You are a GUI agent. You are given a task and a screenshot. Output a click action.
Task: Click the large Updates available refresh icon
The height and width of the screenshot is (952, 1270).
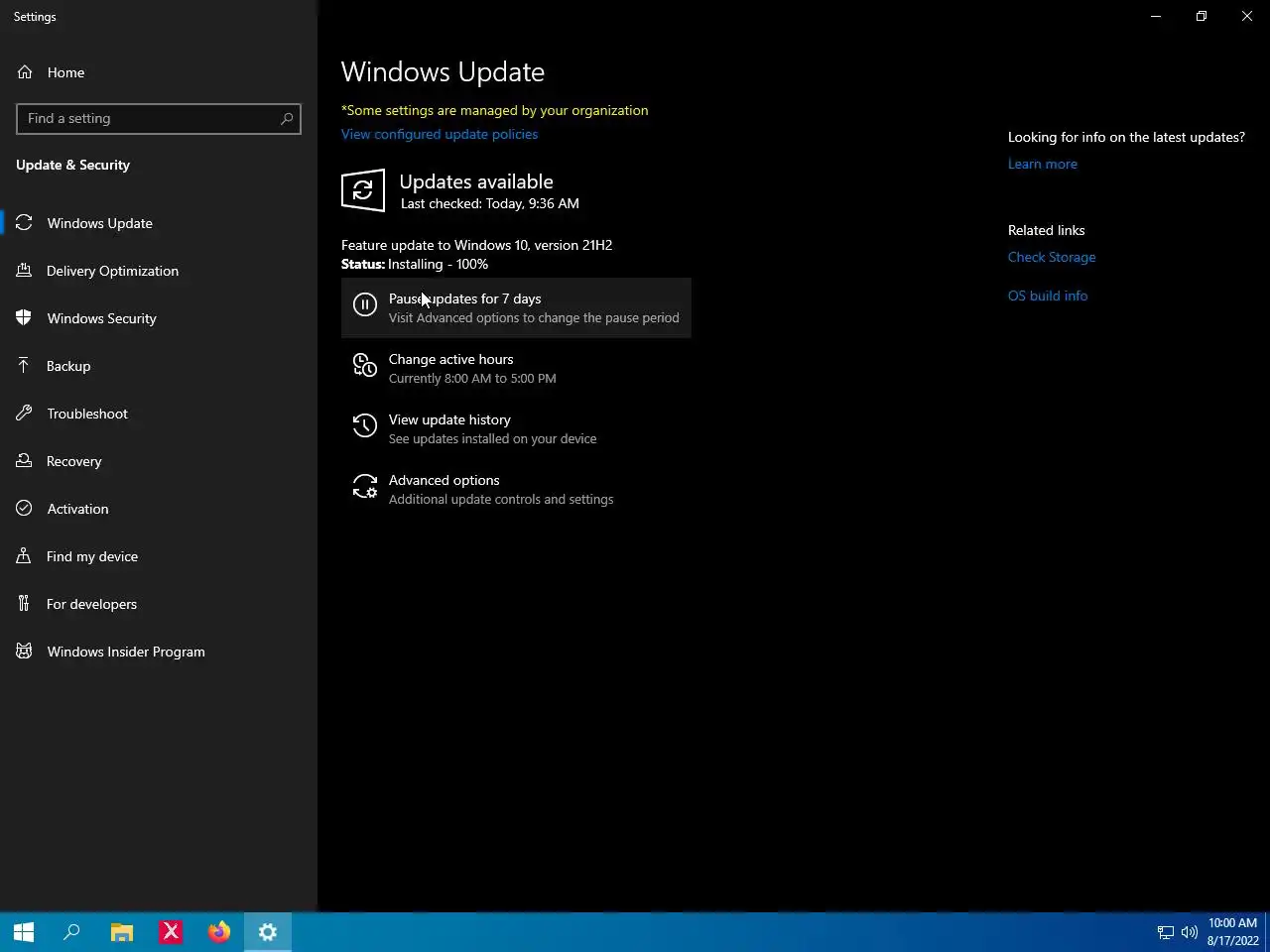point(363,190)
